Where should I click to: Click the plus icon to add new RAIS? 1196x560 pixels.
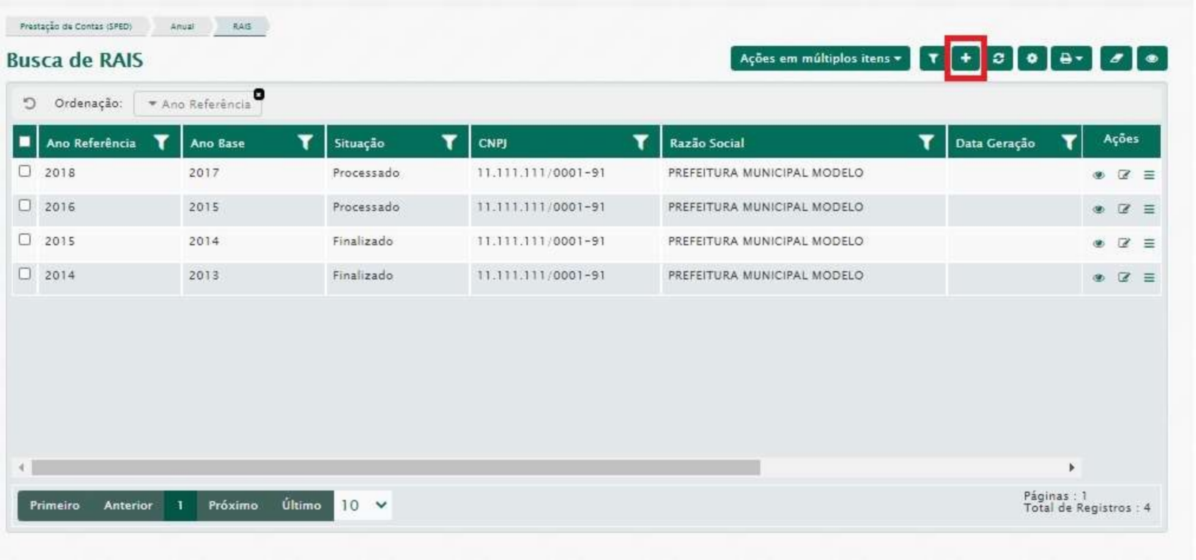tap(965, 59)
